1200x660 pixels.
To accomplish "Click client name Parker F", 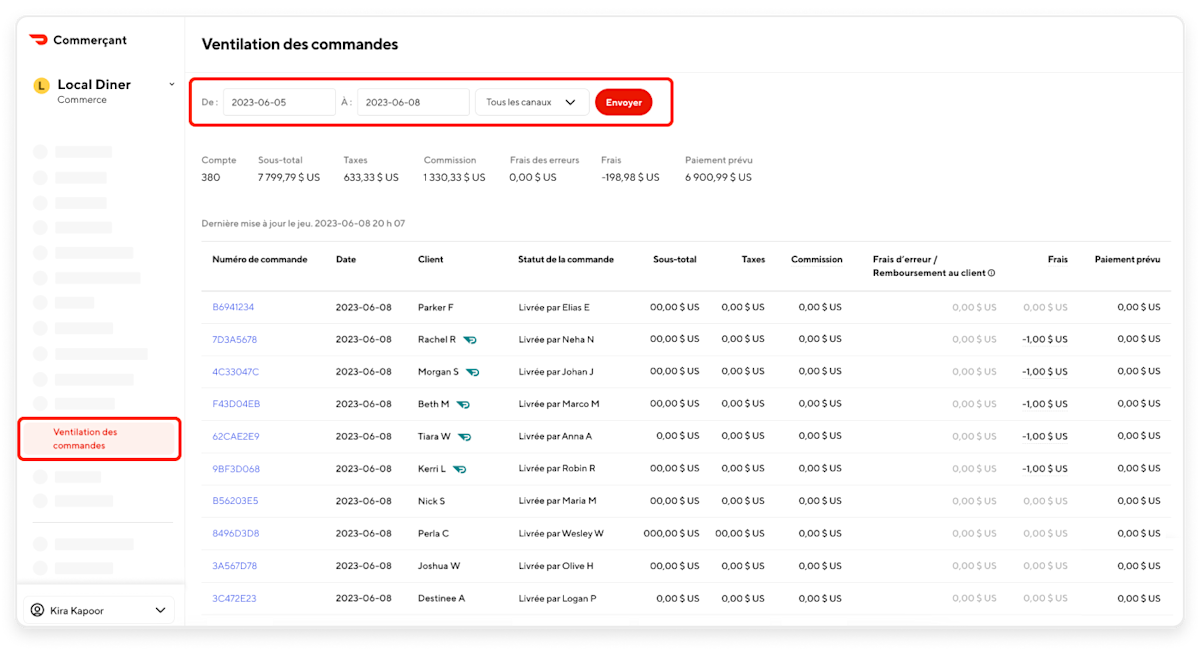I will pos(435,307).
